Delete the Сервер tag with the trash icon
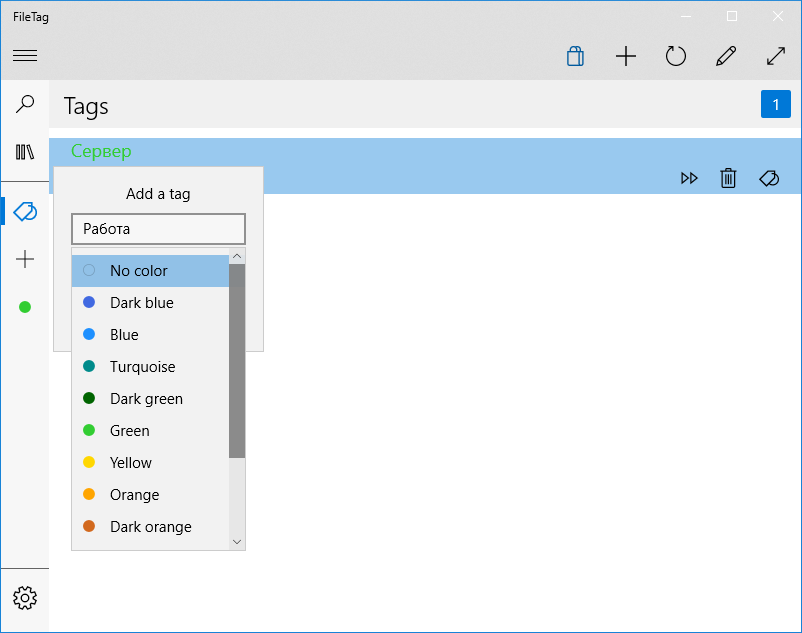Viewport: 802px width, 633px height. (x=728, y=178)
